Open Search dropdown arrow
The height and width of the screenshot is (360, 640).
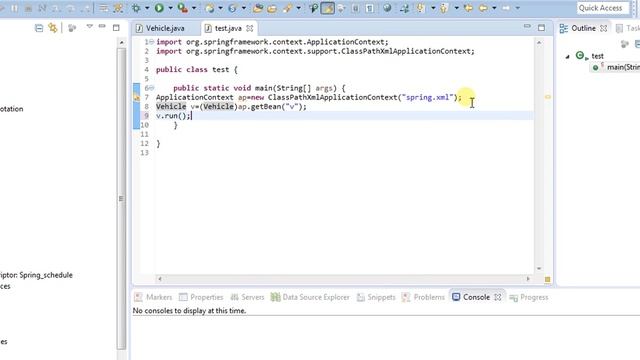tap(298, 8)
